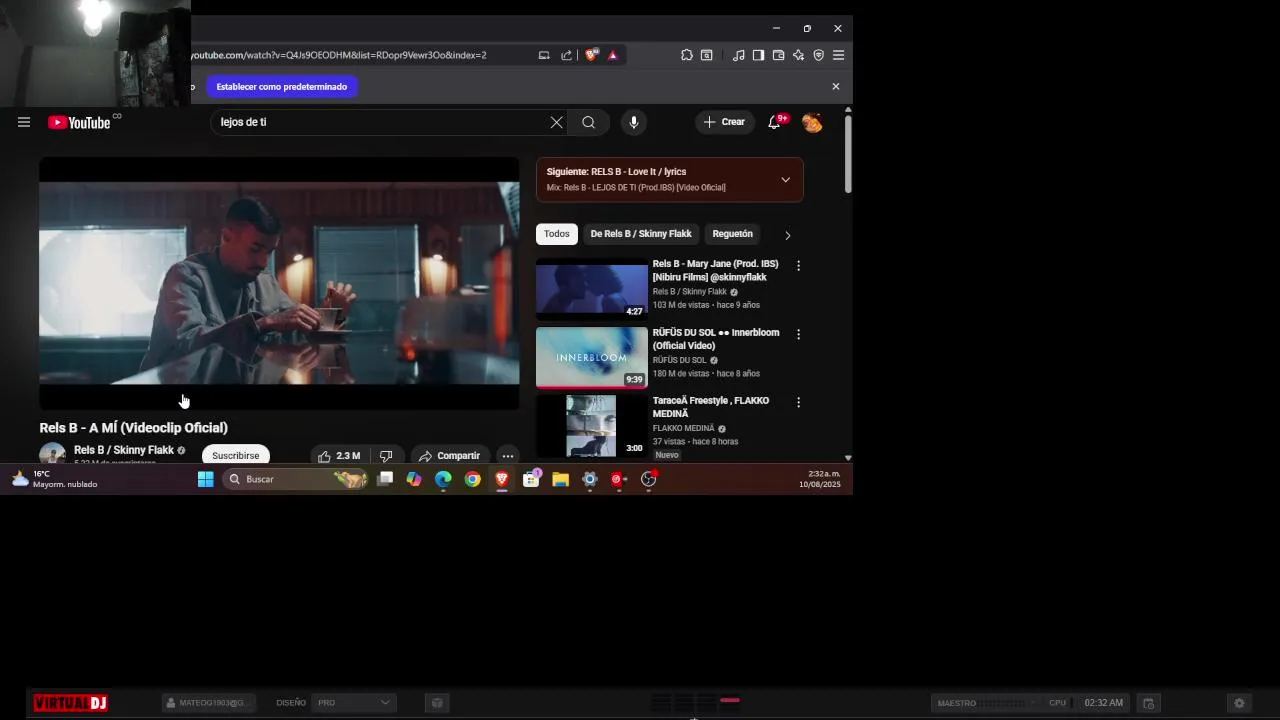The height and width of the screenshot is (720, 1280).
Task: Select the Reguetón filter chip
Action: click(732, 234)
